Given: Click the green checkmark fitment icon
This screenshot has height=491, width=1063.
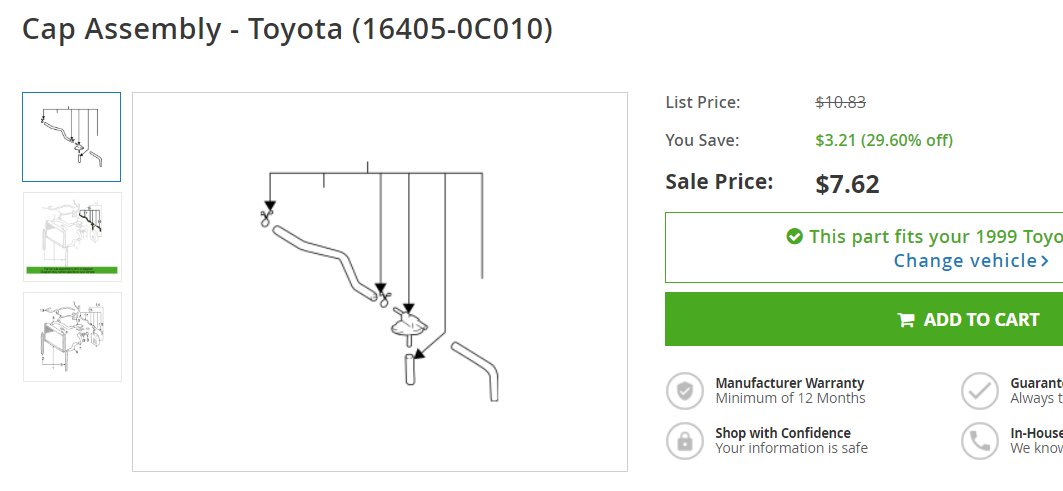Looking at the screenshot, I should 795,236.
